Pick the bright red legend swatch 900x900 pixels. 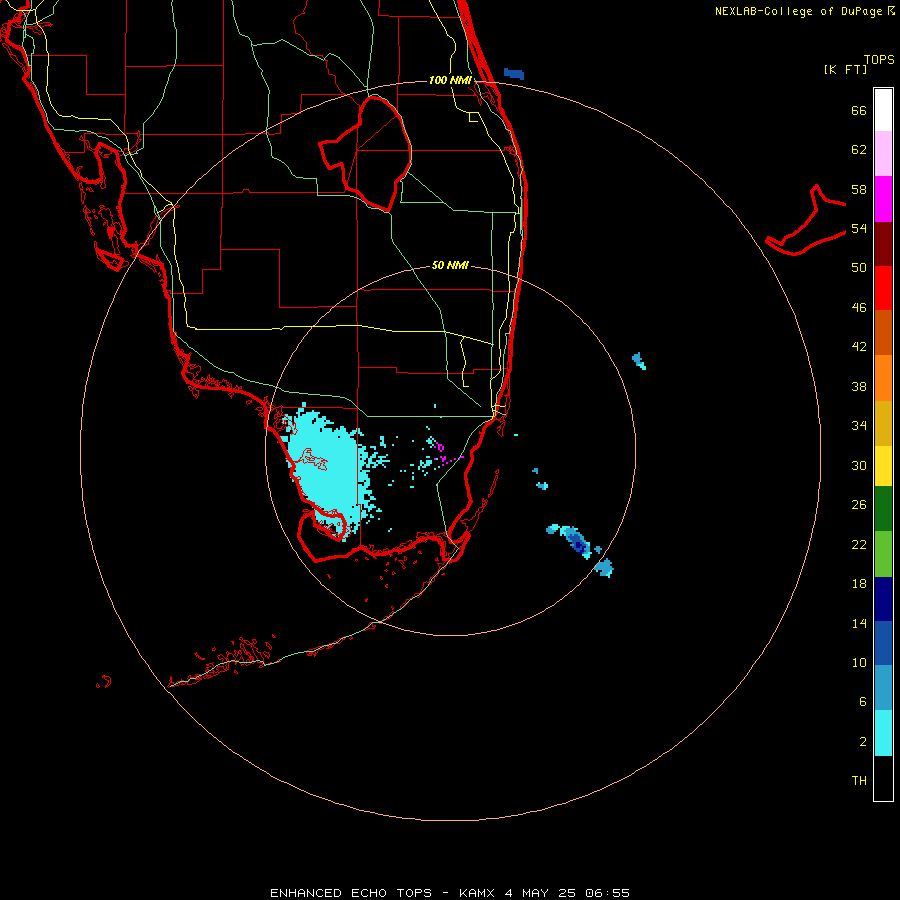point(883,288)
